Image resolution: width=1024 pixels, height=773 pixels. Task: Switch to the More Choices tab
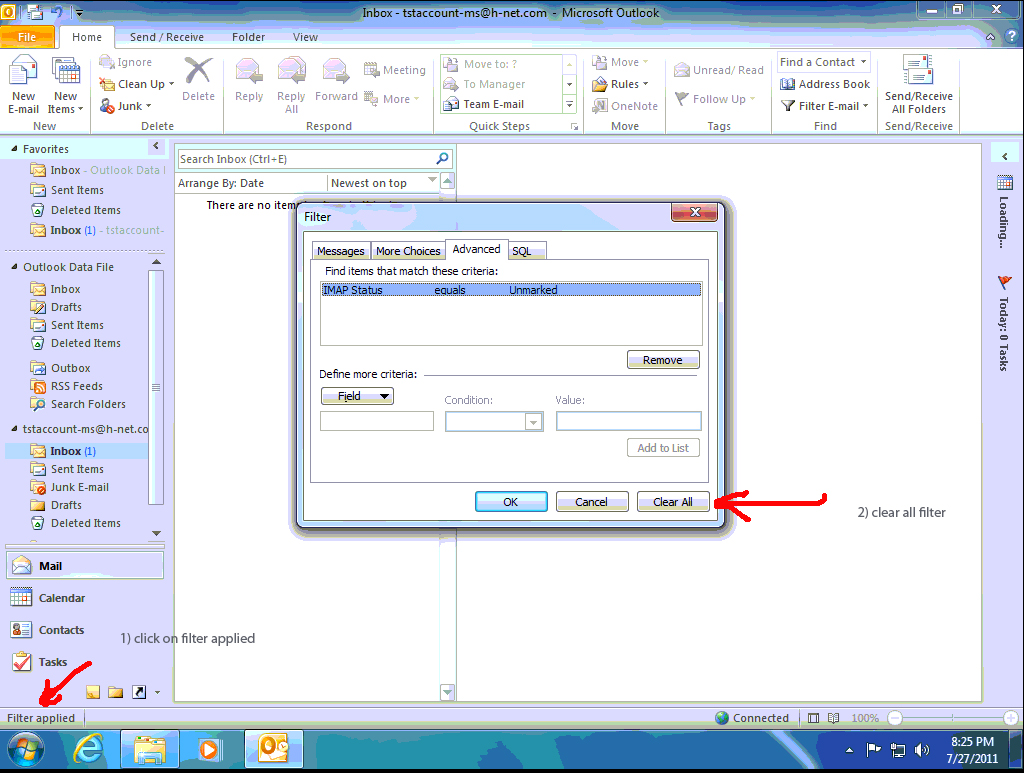pos(408,251)
